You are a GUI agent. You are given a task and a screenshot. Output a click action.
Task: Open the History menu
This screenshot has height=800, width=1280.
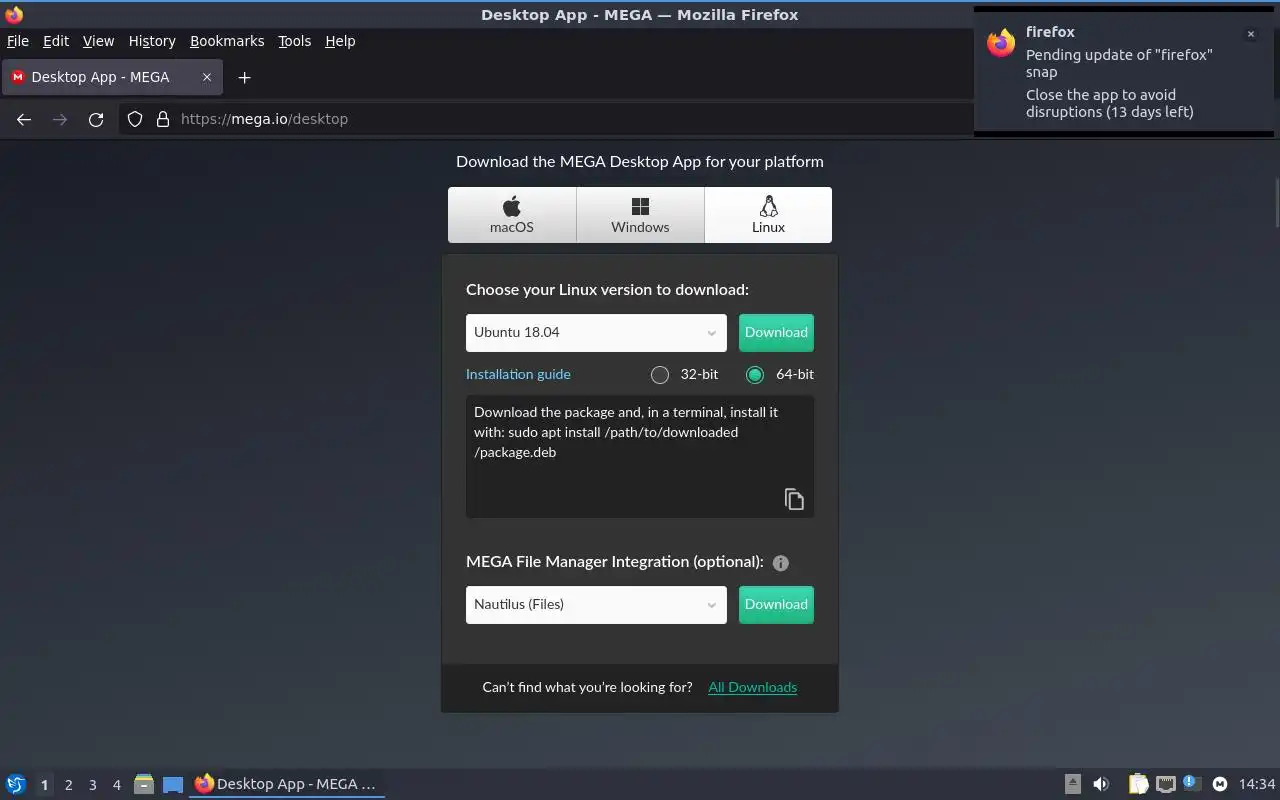152,41
